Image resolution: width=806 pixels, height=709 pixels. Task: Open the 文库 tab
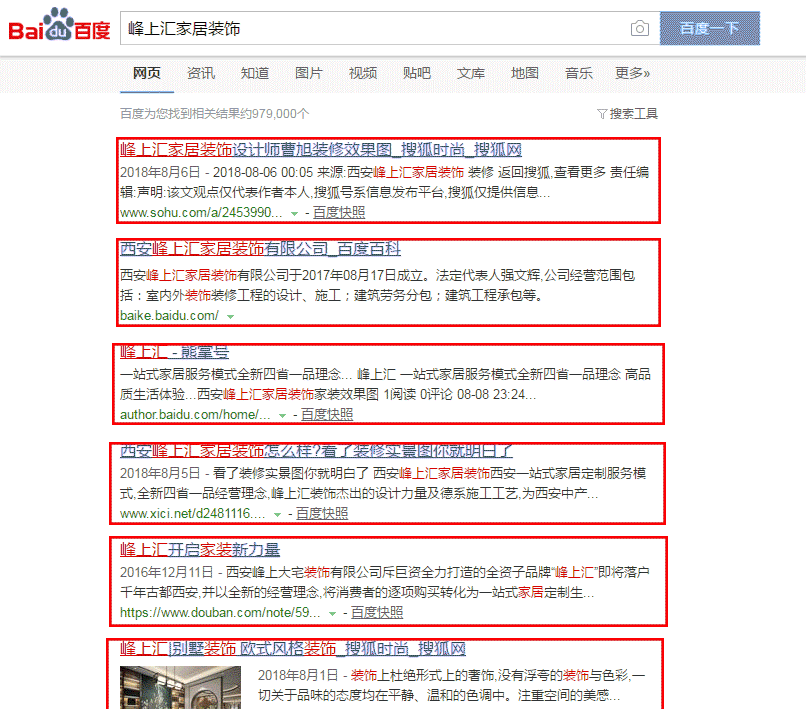(471, 74)
